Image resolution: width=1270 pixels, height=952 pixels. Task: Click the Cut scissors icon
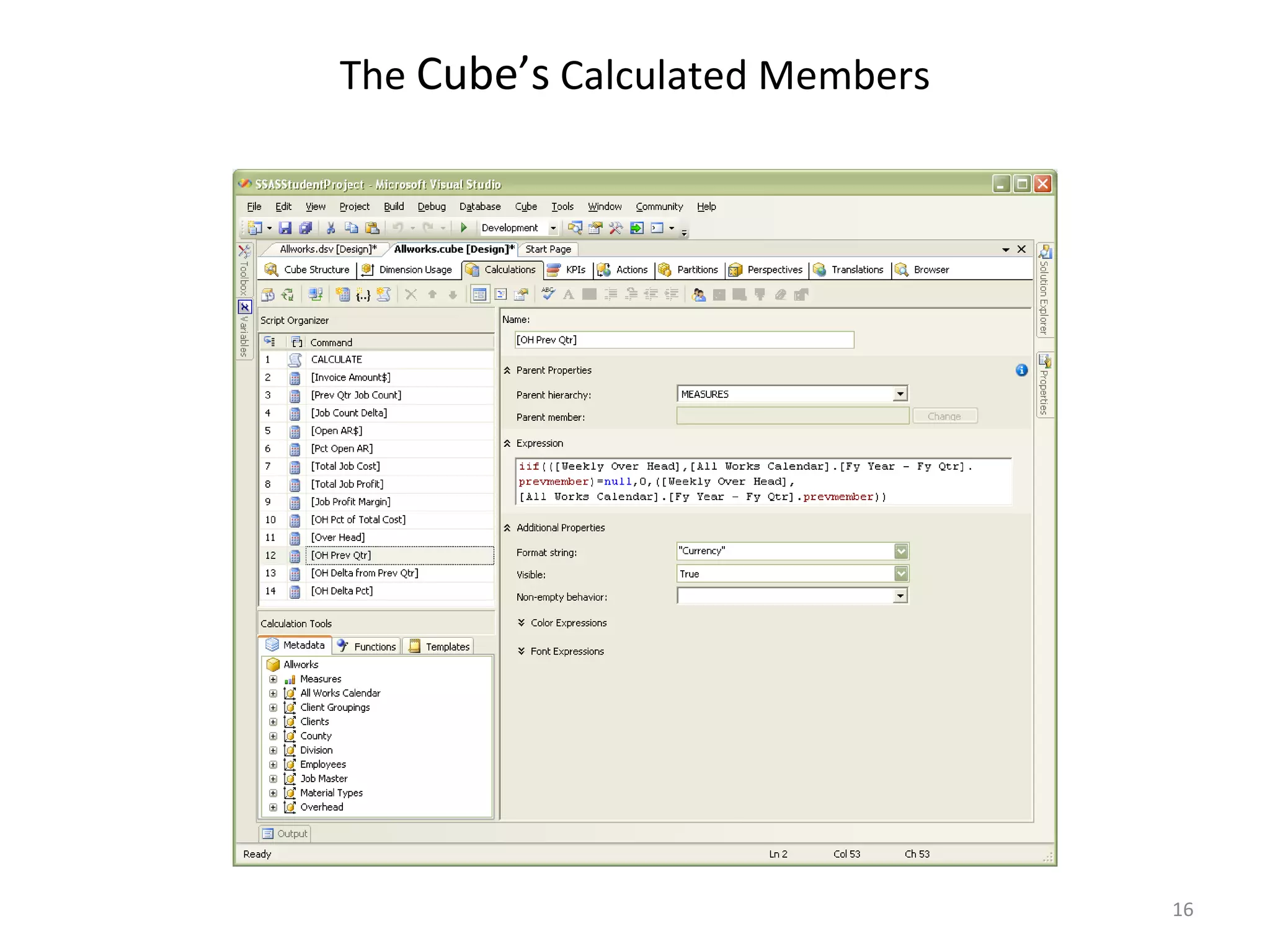tap(331, 228)
